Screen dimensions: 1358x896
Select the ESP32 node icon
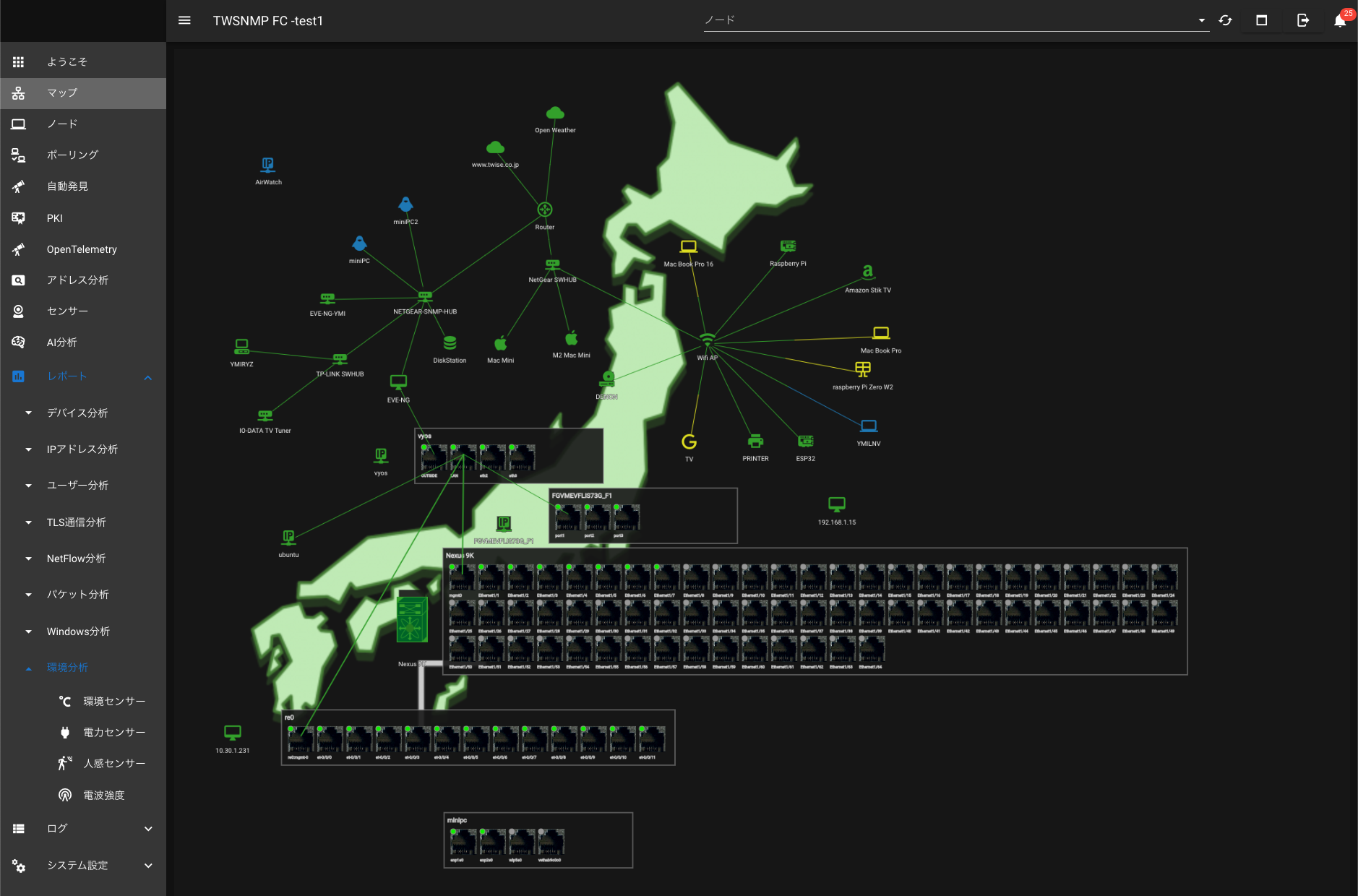(806, 441)
